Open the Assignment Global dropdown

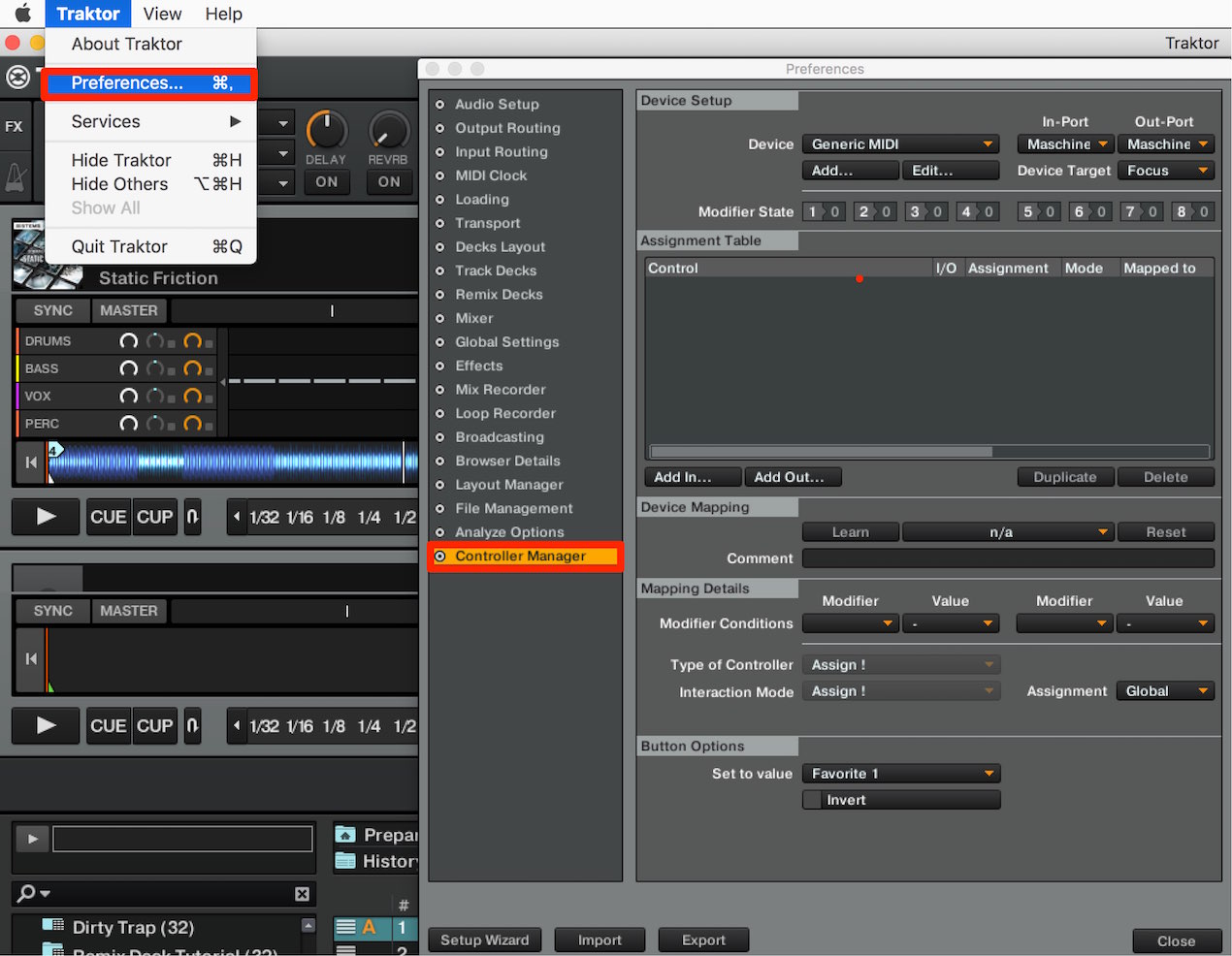click(1165, 691)
